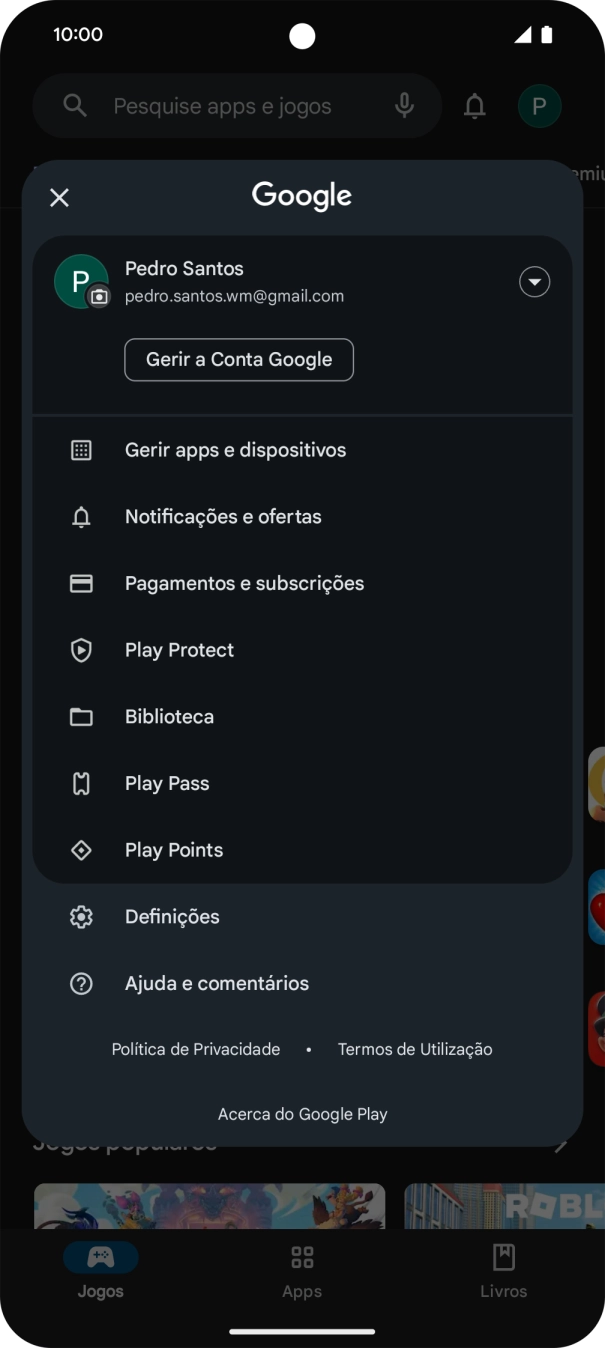
Task: Open Termos de Utilização link
Action: [414, 1049]
